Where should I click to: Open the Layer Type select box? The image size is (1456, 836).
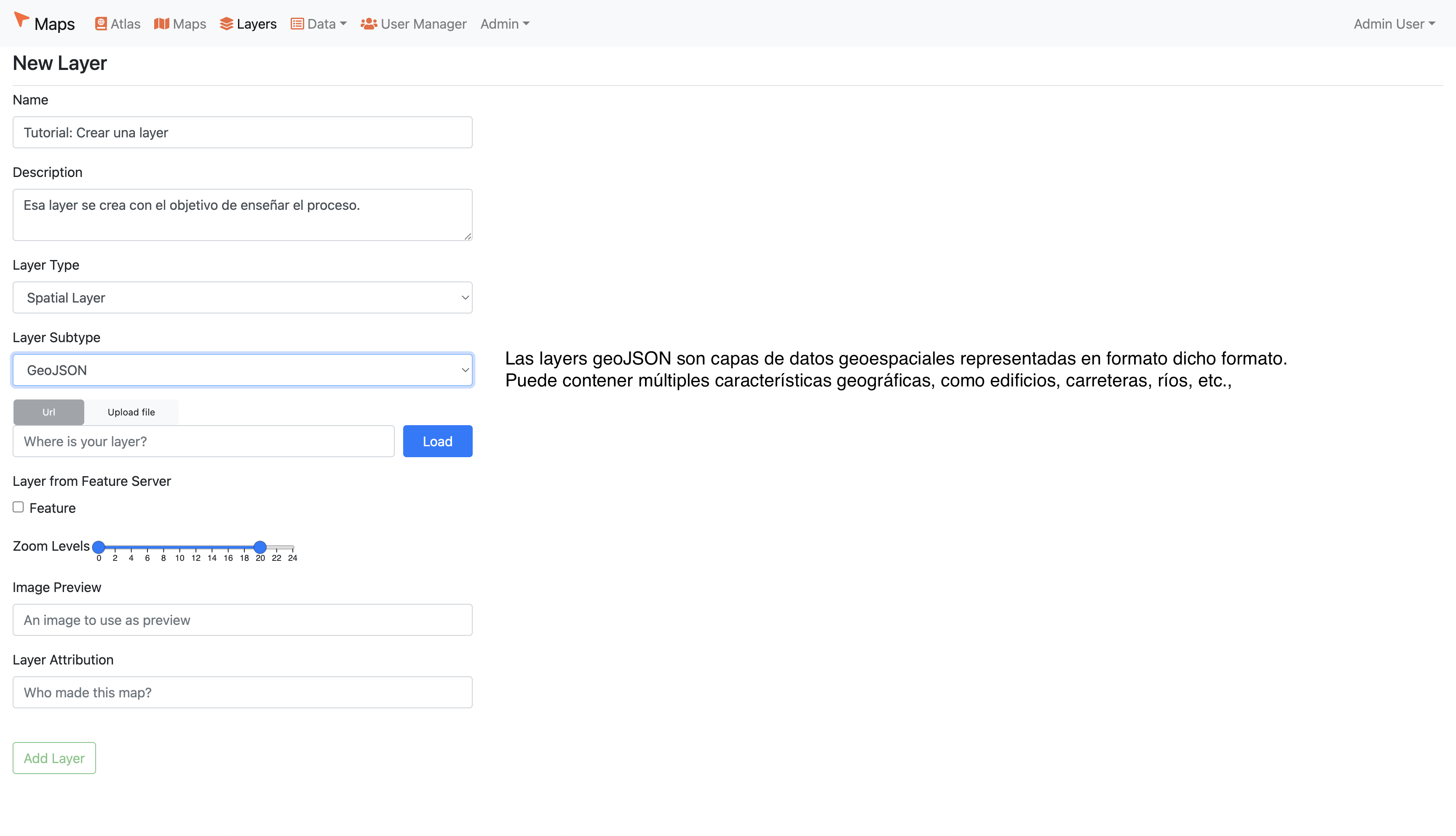tap(242, 297)
